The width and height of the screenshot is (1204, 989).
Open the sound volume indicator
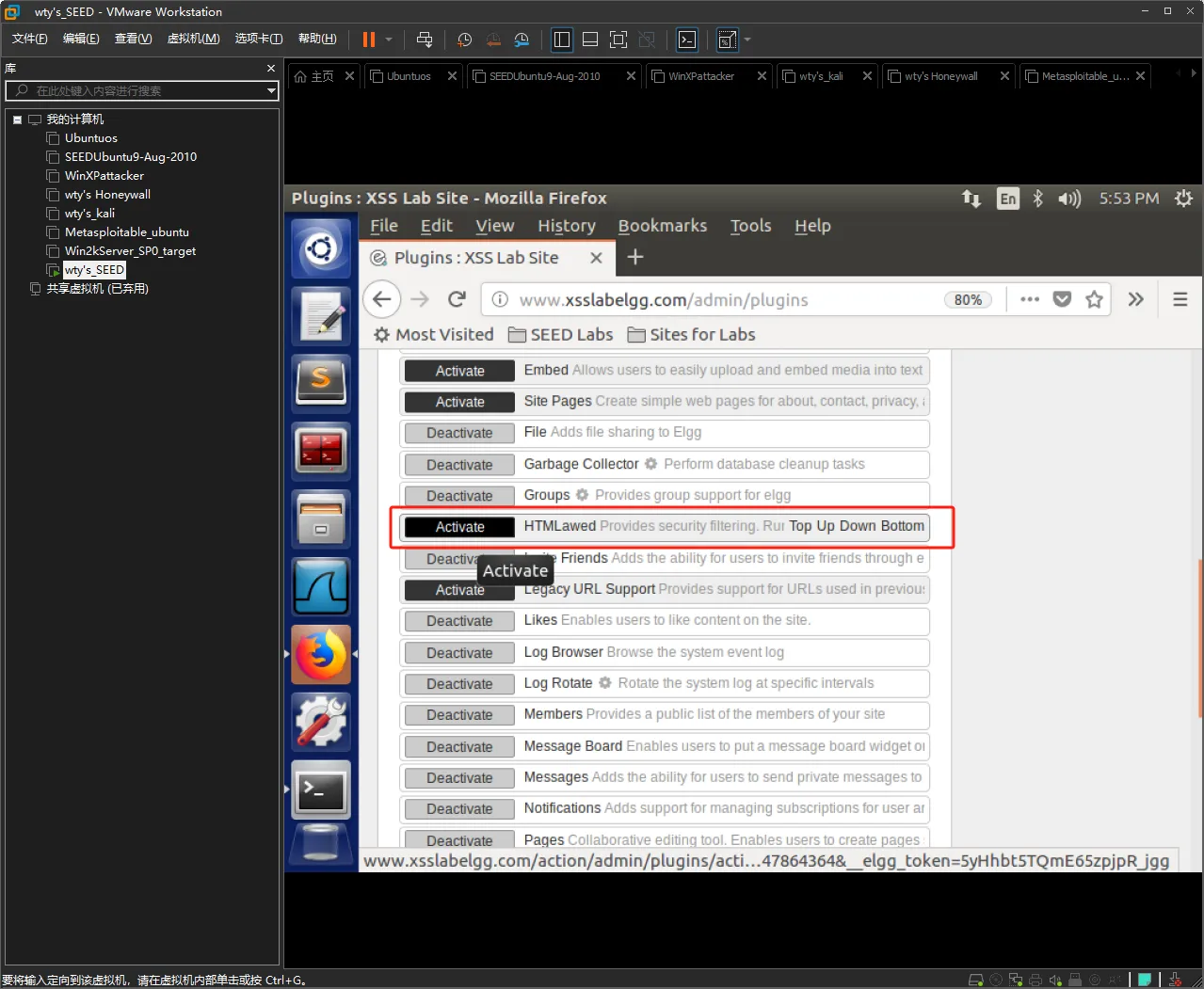(1069, 199)
